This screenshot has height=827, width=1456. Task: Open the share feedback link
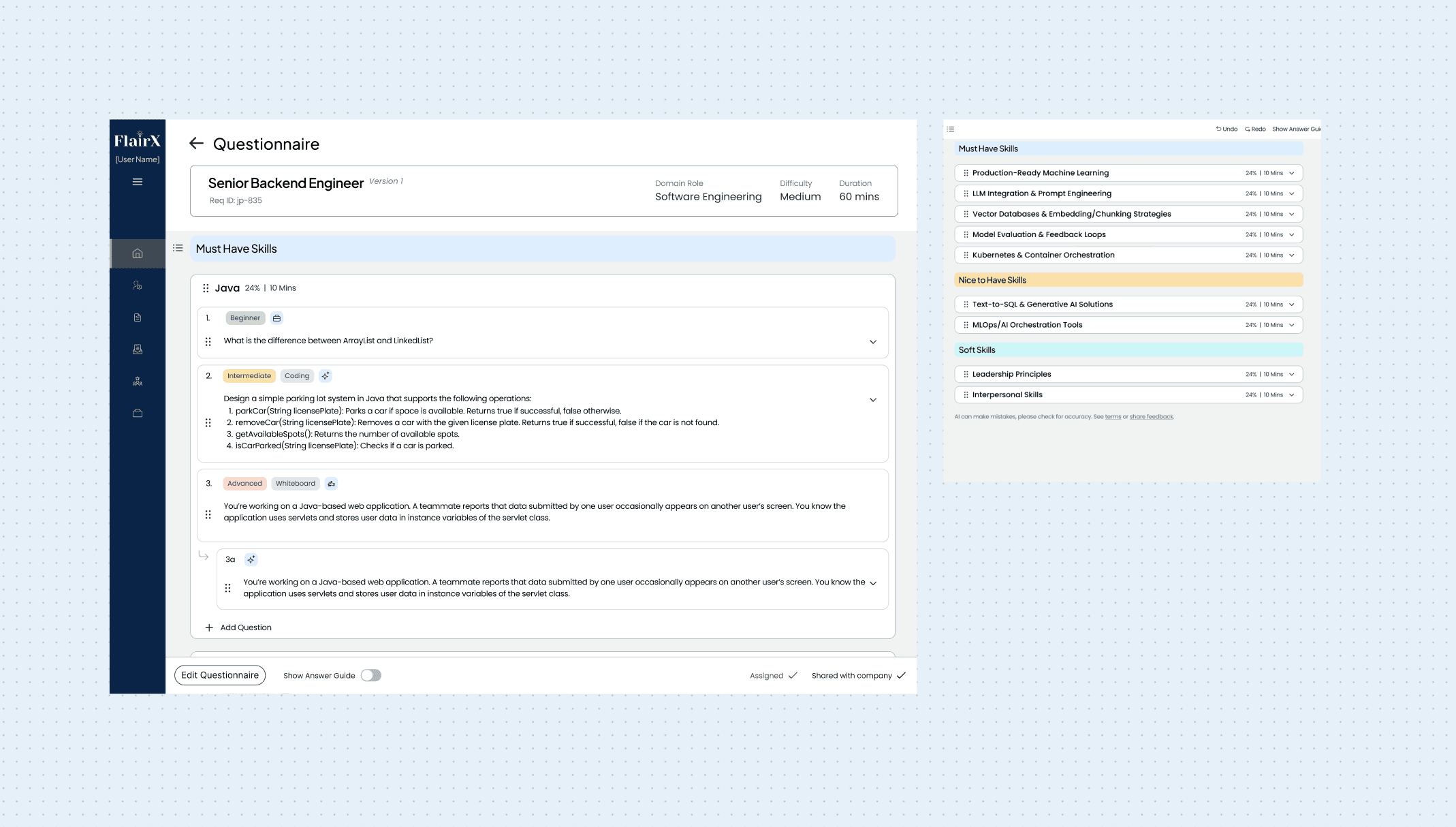[1151, 416]
